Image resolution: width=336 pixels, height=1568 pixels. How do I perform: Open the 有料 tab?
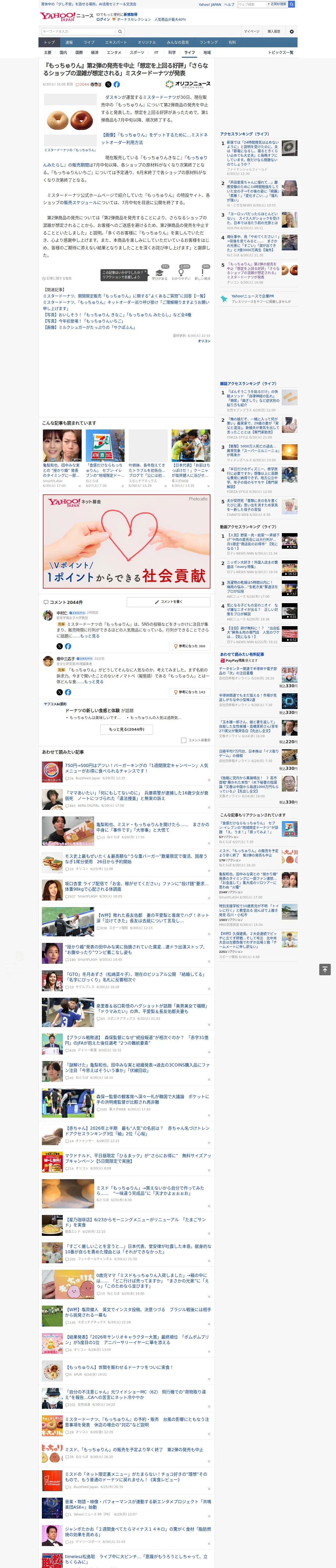click(232, 43)
